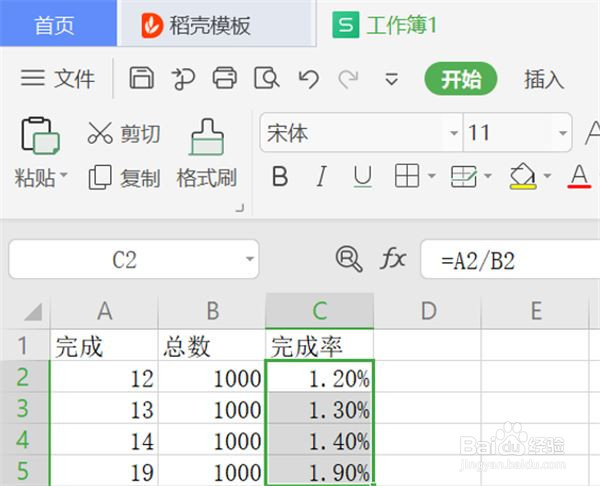The height and width of the screenshot is (486, 600).
Task: Click the draw-border table style icon
Action: point(464,176)
